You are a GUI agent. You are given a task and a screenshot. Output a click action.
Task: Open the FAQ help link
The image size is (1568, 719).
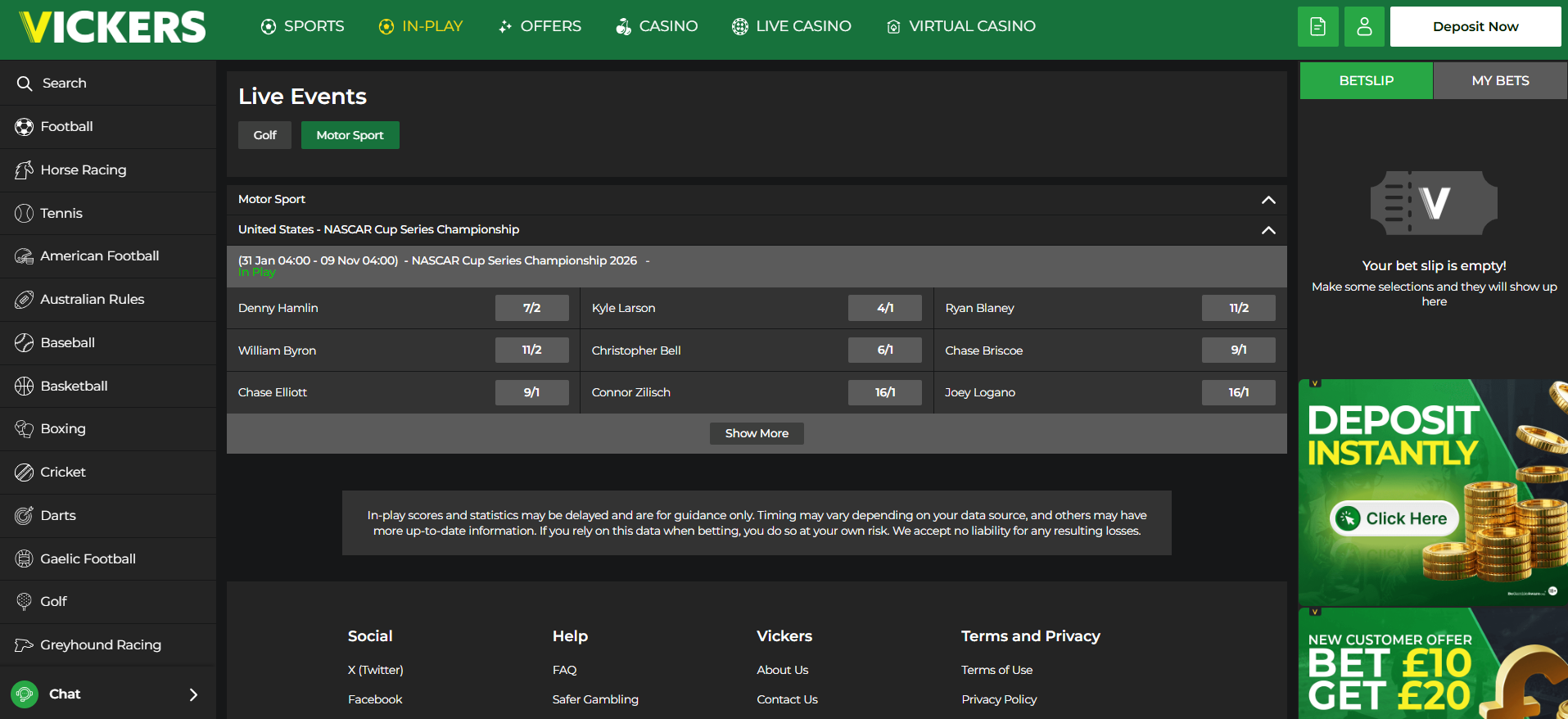pos(565,670)
